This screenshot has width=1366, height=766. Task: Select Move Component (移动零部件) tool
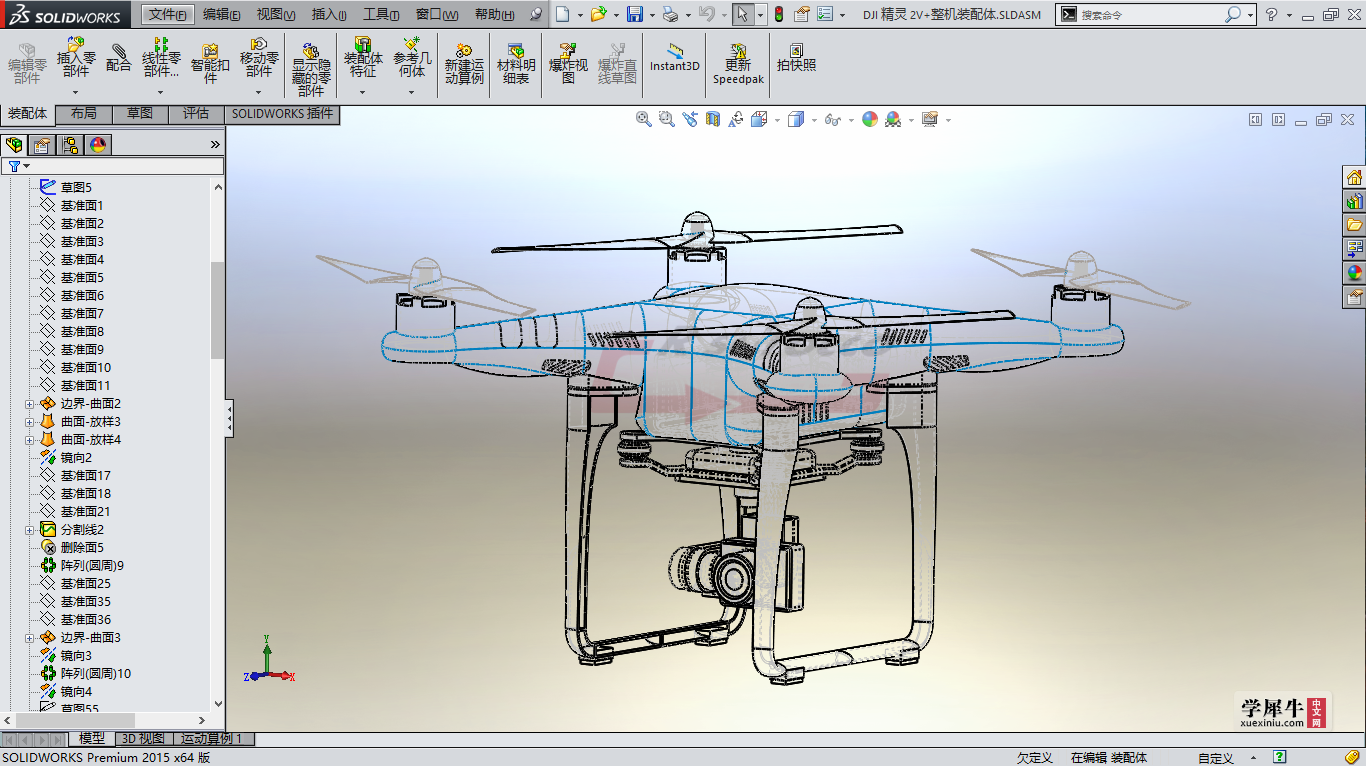(x=259, y=57)
